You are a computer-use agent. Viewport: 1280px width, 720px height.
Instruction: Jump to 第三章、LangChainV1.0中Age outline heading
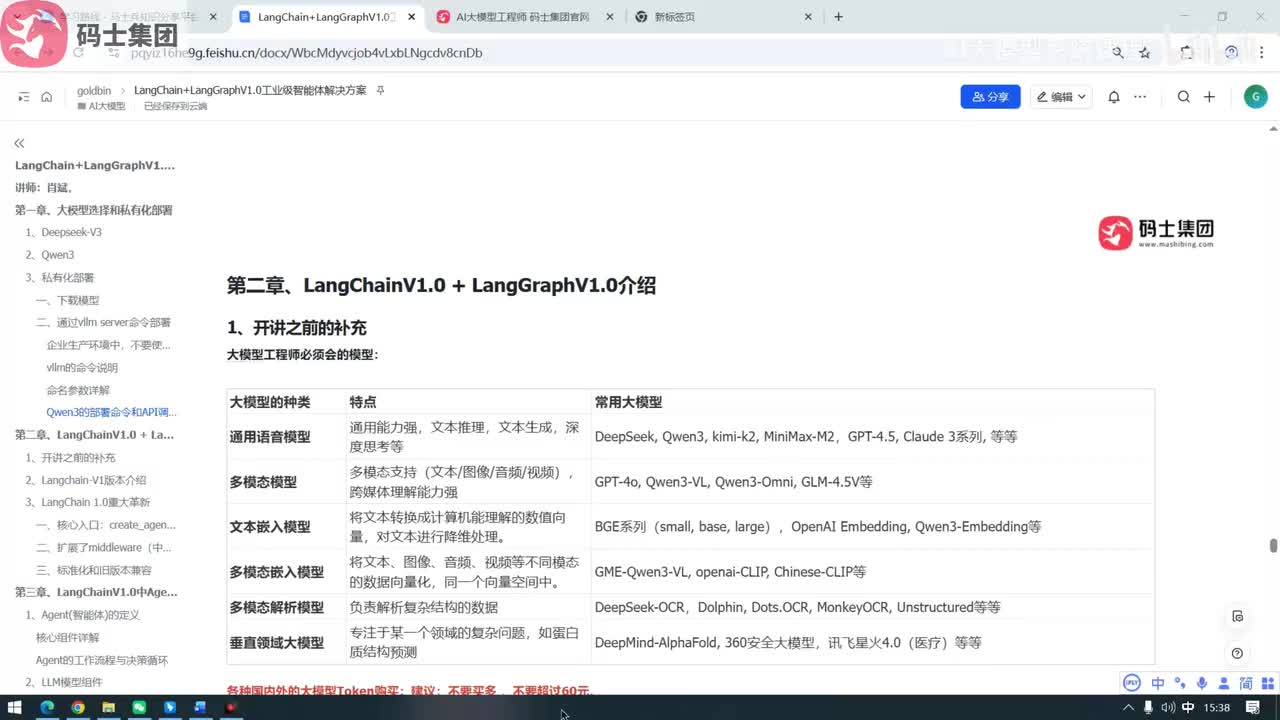click(x=96, y=592)
